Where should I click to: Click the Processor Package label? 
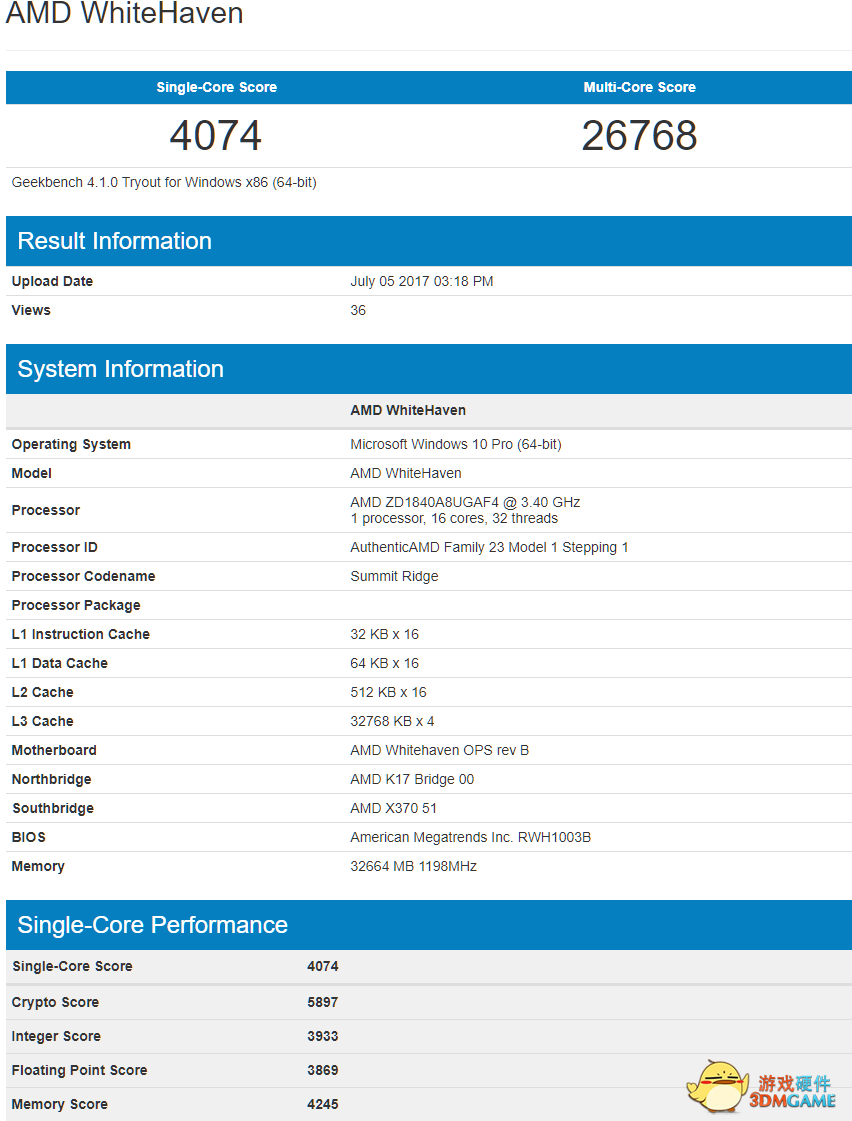[76, 605]
